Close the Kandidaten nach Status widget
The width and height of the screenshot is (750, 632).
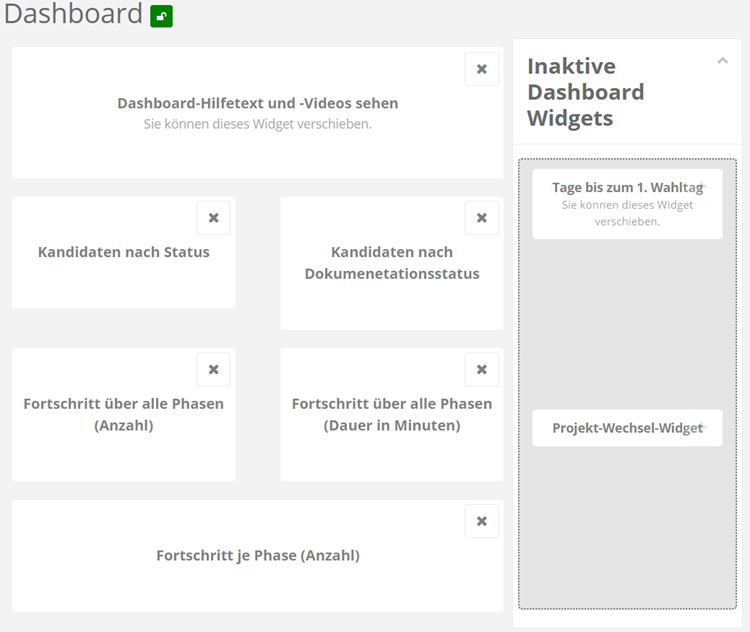[x=213, y=218]
